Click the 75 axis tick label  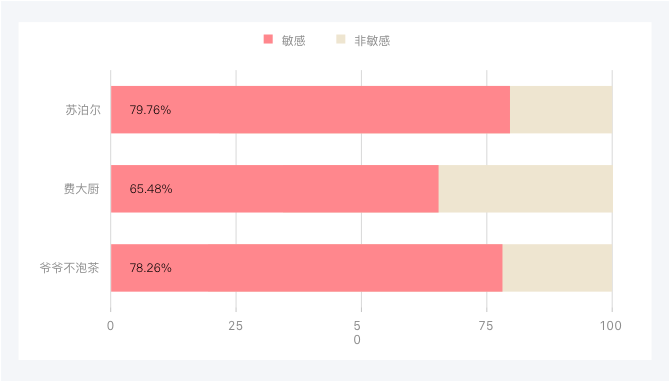pyautogui.click(x=486, y=326)
